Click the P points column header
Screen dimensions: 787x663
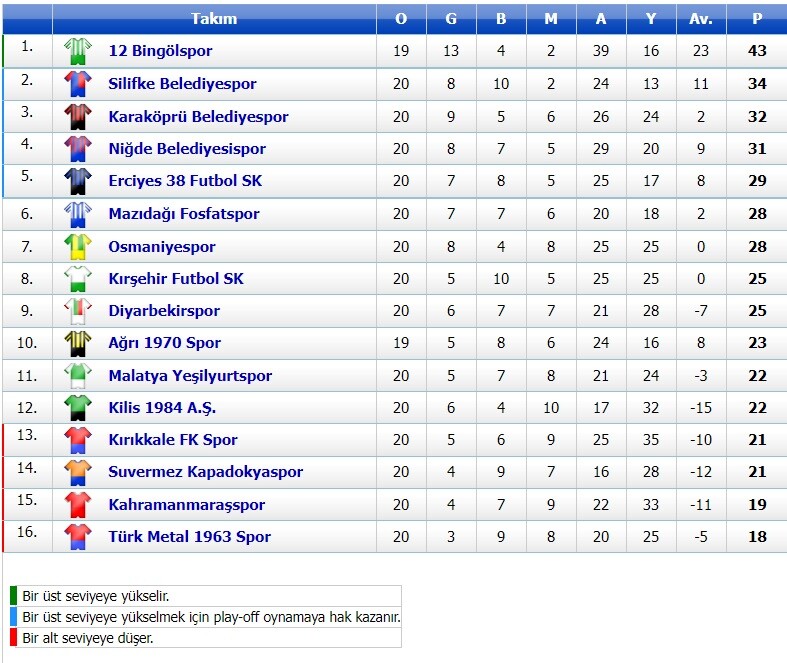(757, 19)
